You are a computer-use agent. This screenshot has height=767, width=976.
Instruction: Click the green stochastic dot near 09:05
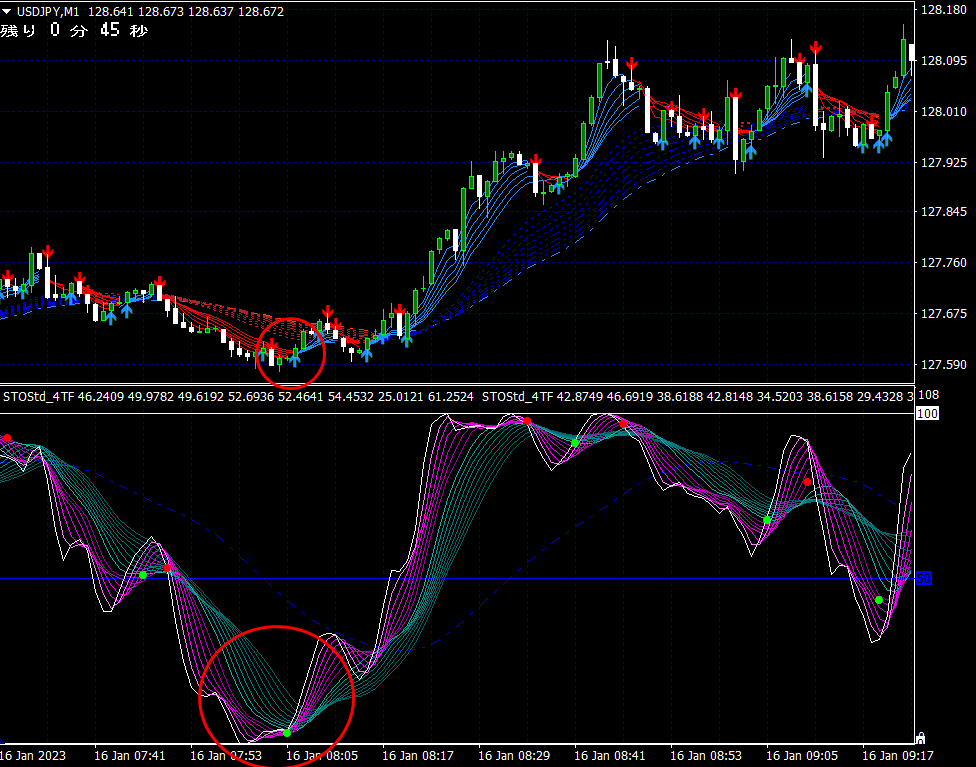[x=767, y=520]
